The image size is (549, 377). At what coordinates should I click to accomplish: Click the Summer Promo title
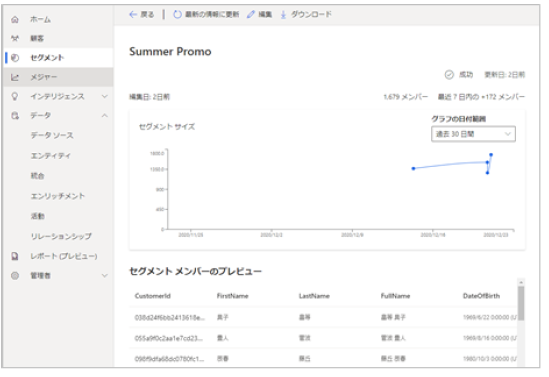tap(170, 52)
